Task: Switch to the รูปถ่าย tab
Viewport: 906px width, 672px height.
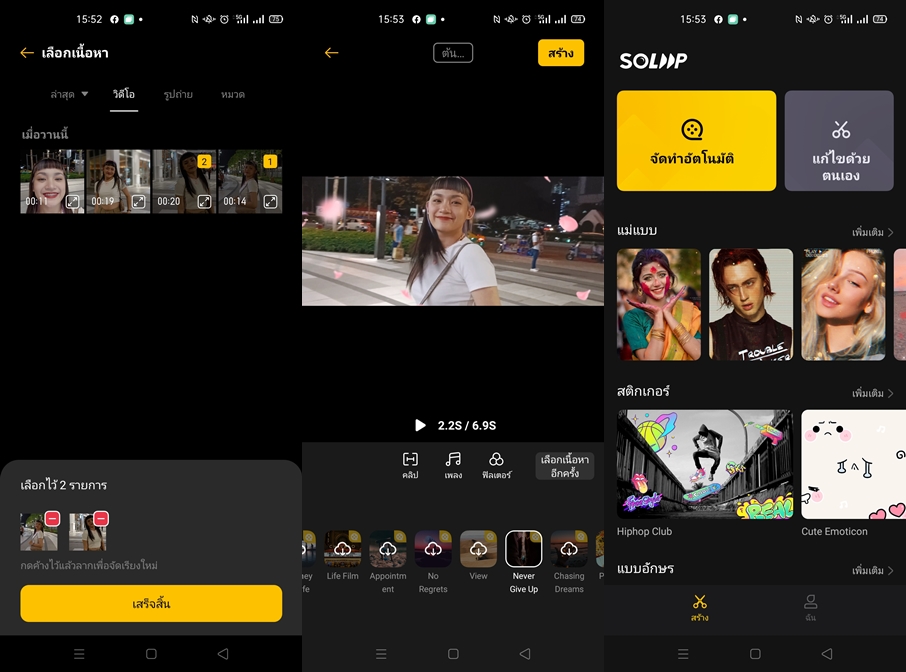Action: 178,94
